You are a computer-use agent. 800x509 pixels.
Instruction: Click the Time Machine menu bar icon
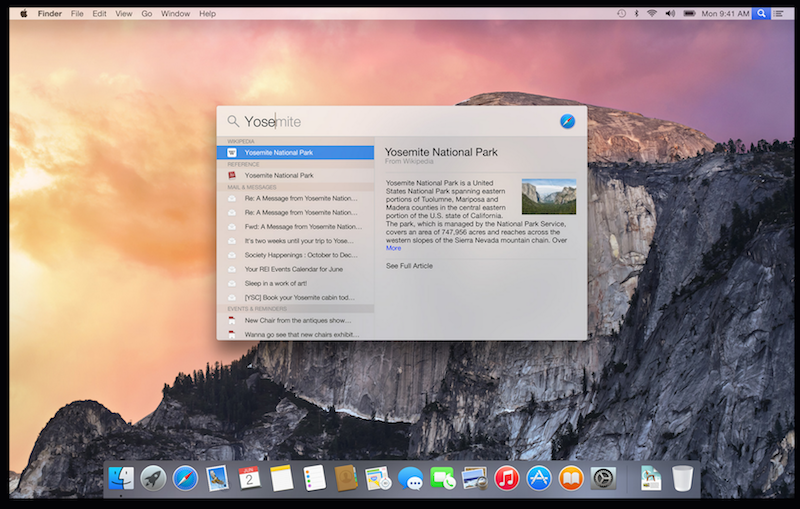621,14
